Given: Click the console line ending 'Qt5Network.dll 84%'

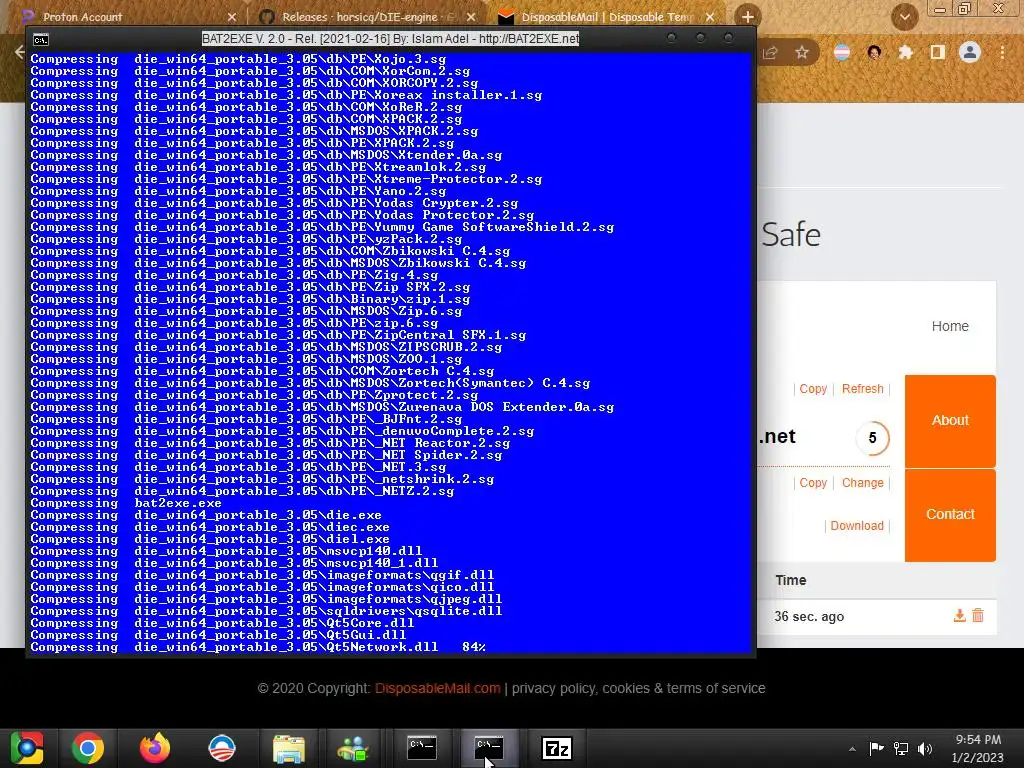Looking at the screenshot, I should [x=258, y=647].
